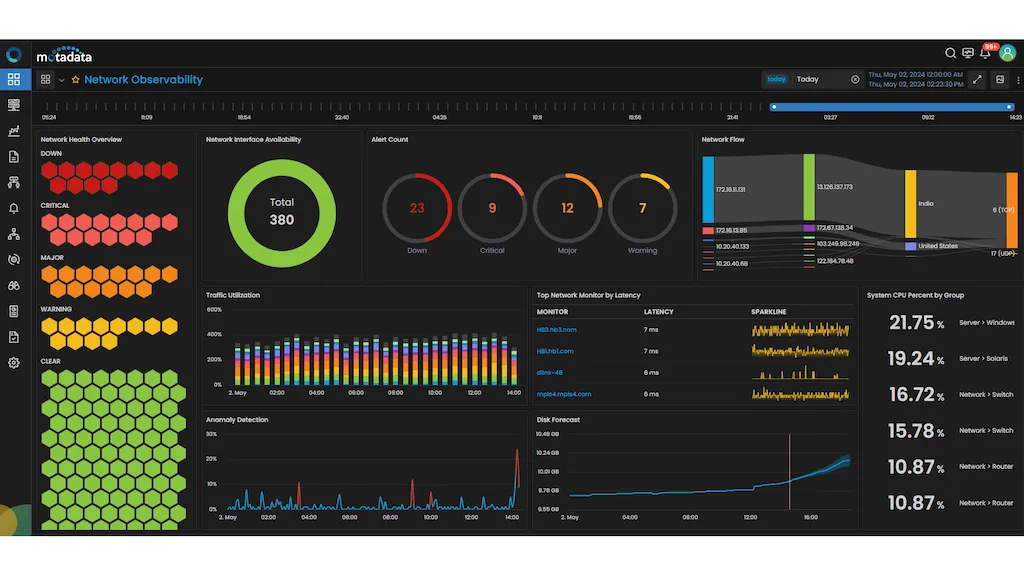Click the H83.hb3.com monitor link
1024x576 pixels.
(x=556, y=330)
